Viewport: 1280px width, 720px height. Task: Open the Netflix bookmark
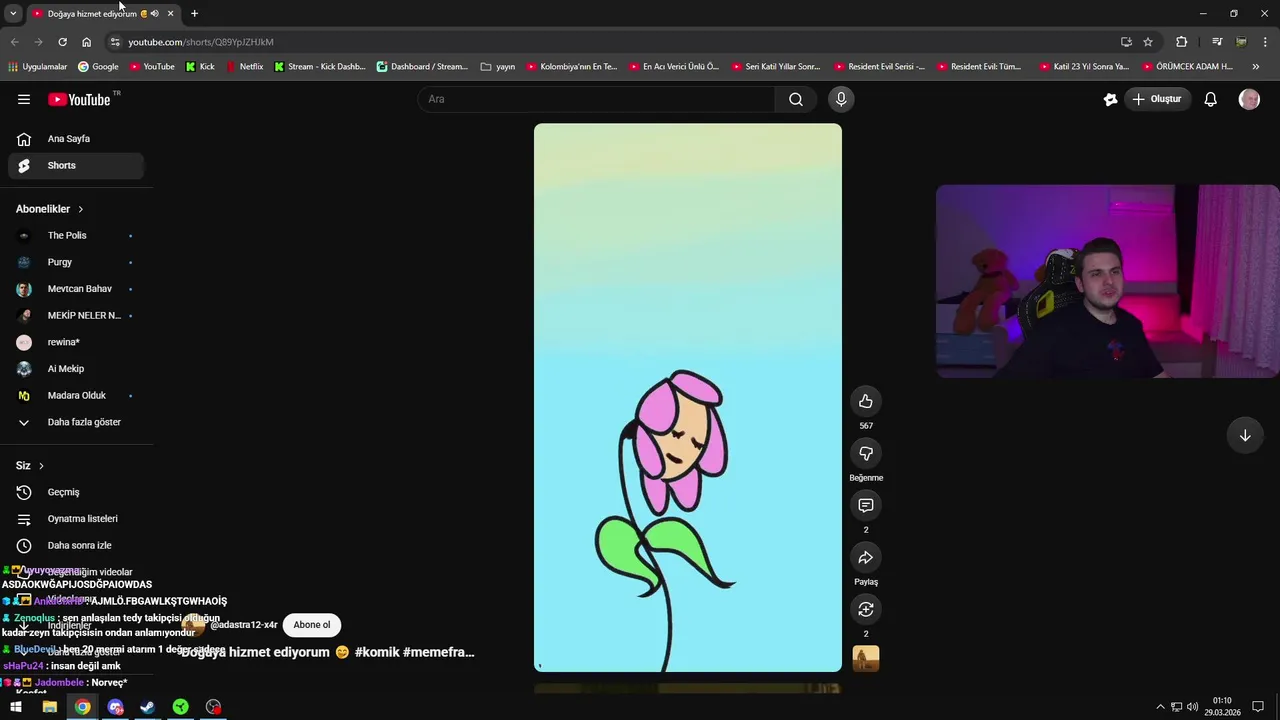[244, 67]
